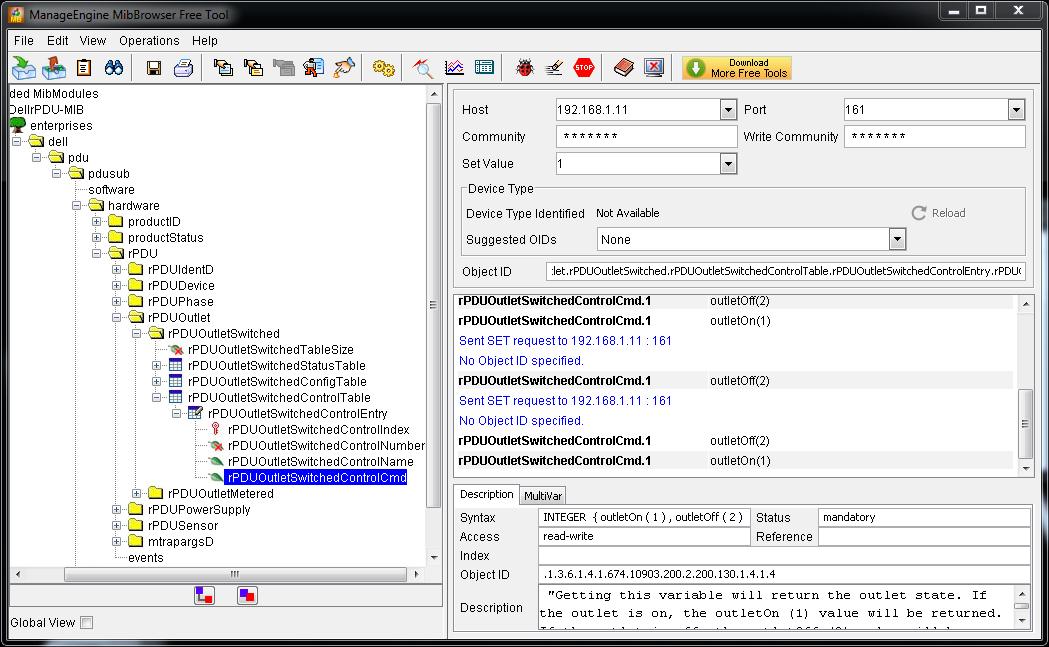Click the green tree icon beside enterprises

[x=18, y=125]
